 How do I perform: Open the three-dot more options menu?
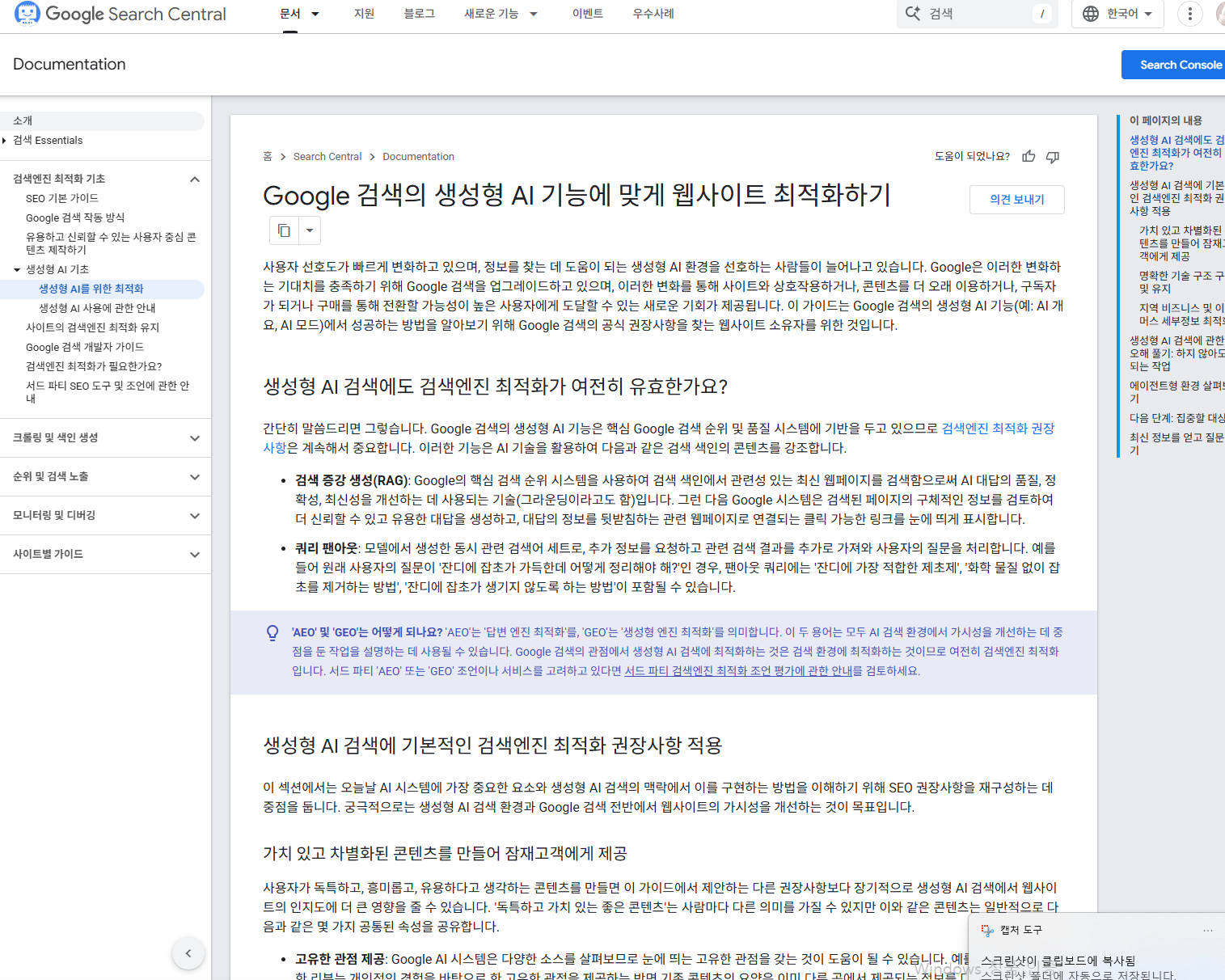pos(1189,14)
